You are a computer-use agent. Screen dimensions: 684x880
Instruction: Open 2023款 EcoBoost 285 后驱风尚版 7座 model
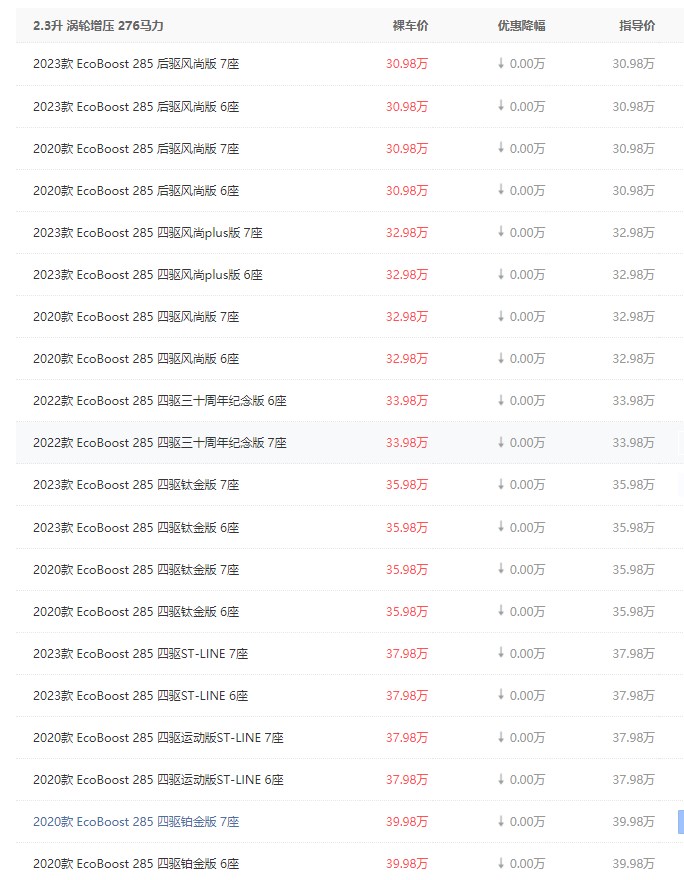tap(136, 64)
